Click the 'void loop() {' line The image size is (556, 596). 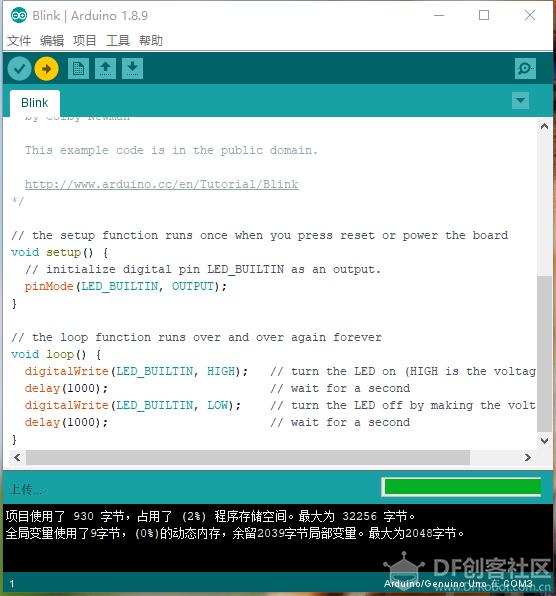[x=56, y=354]
